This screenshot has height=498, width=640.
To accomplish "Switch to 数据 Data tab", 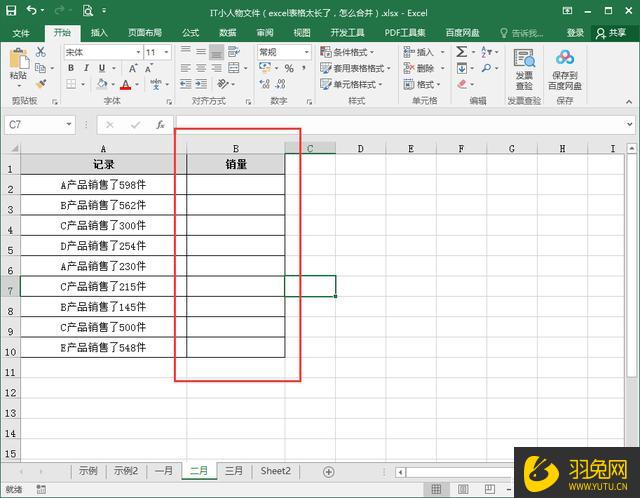I will pos(228,33).
